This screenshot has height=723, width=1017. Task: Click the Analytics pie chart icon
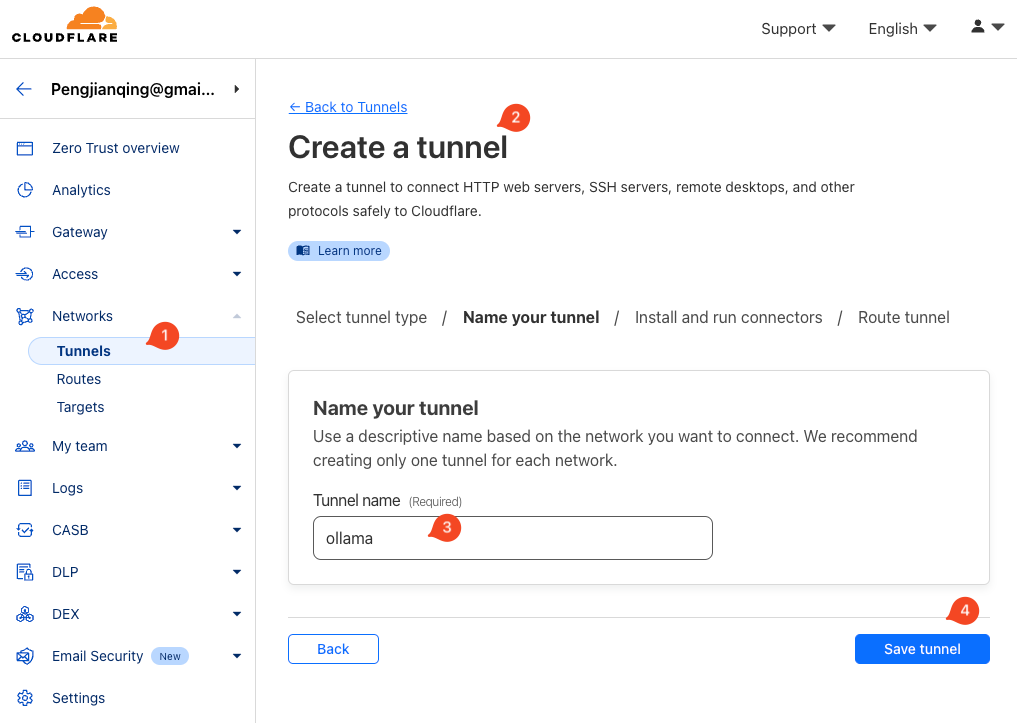[x=25, y=190]
